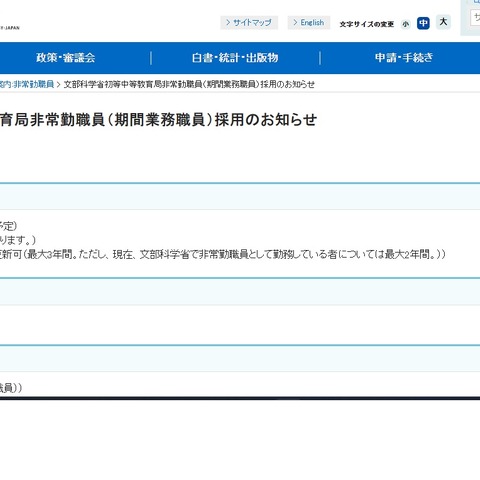Open the 白書・統計・出版物 menu

coord(235,58)
